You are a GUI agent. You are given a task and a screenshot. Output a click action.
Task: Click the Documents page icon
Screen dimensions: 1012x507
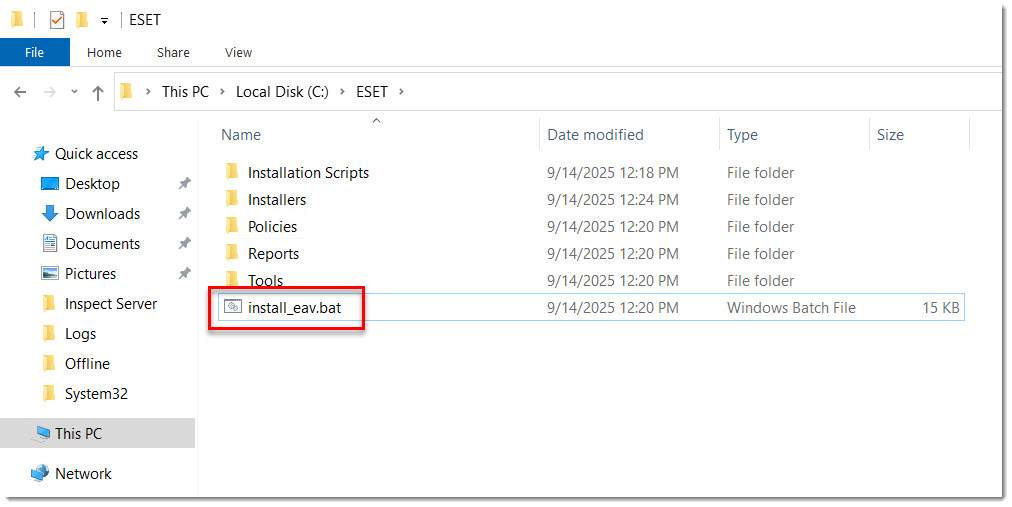tap(50, 243)
